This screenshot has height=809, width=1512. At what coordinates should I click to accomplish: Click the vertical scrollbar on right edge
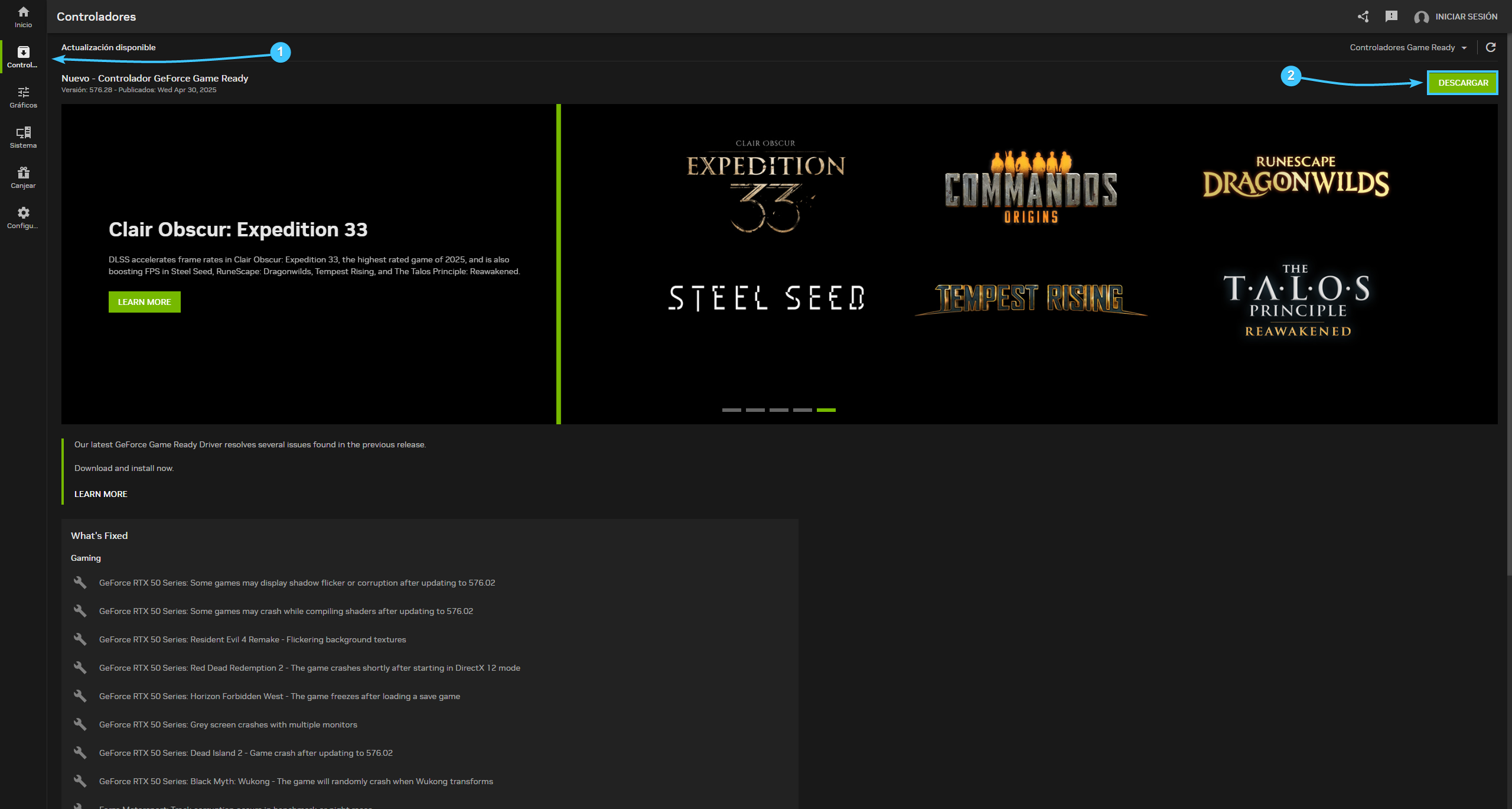(x=1508, y=304)
